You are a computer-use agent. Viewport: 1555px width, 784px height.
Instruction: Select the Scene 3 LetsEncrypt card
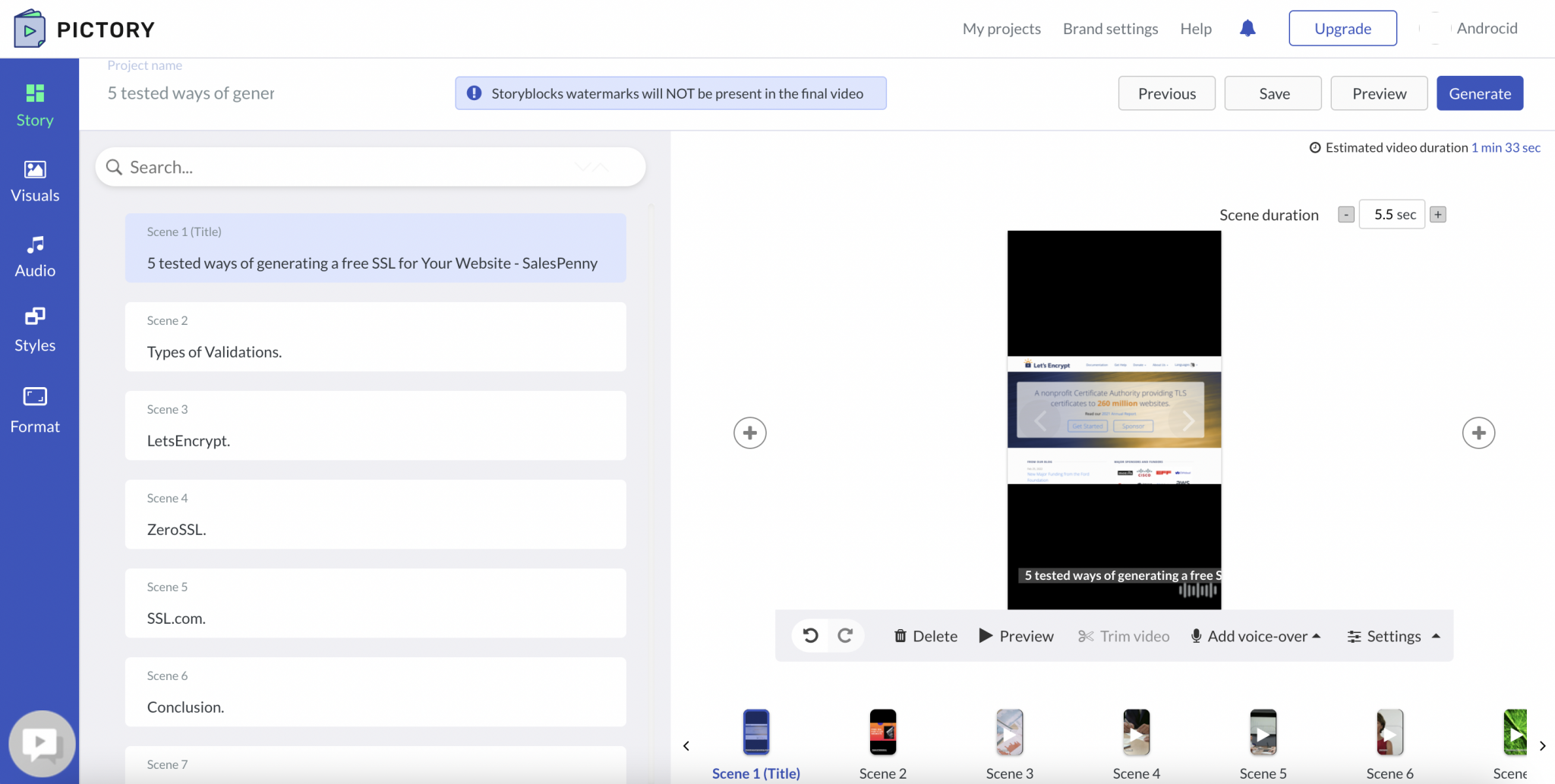tap(376, 426)
